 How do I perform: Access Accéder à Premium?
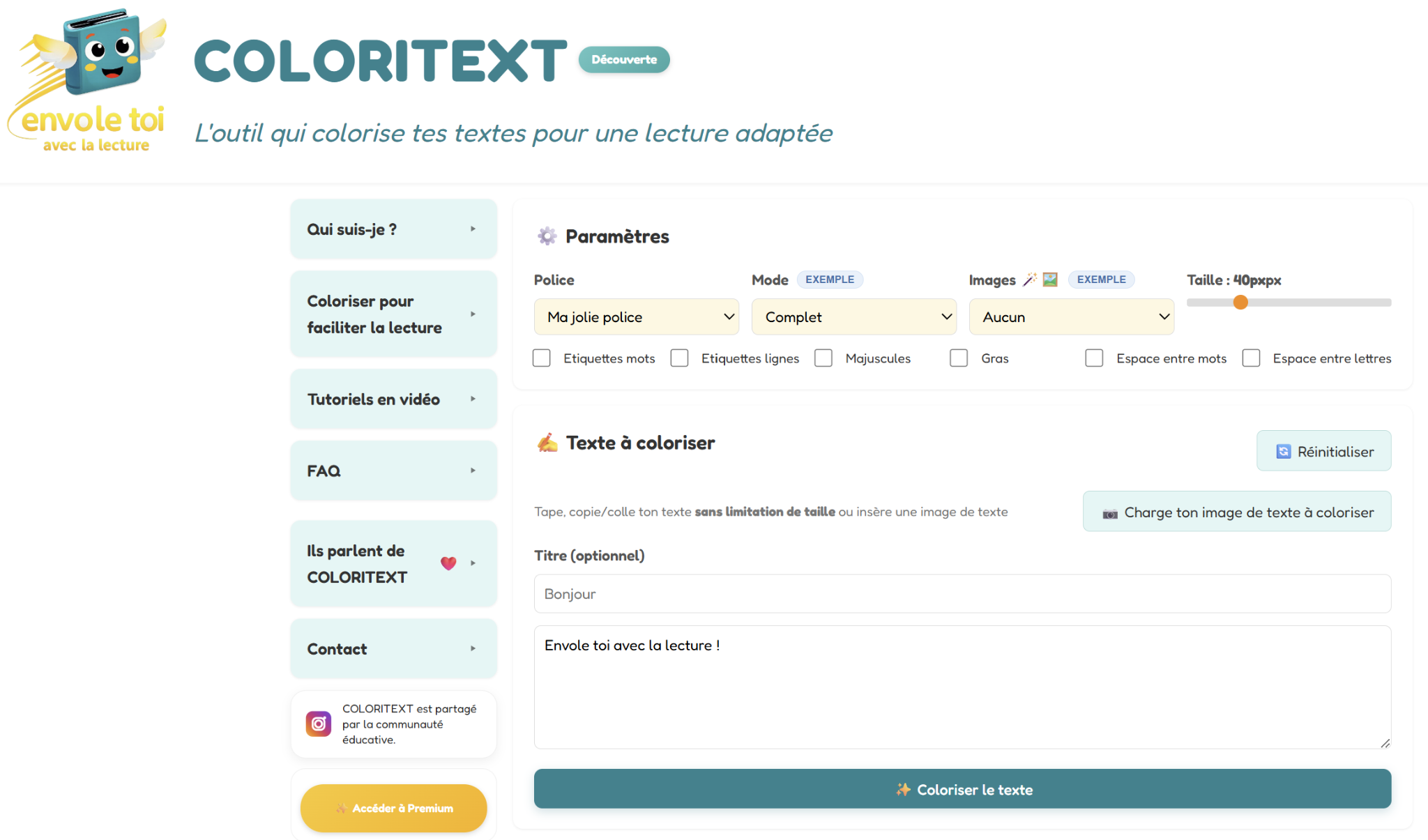[393, 807]
